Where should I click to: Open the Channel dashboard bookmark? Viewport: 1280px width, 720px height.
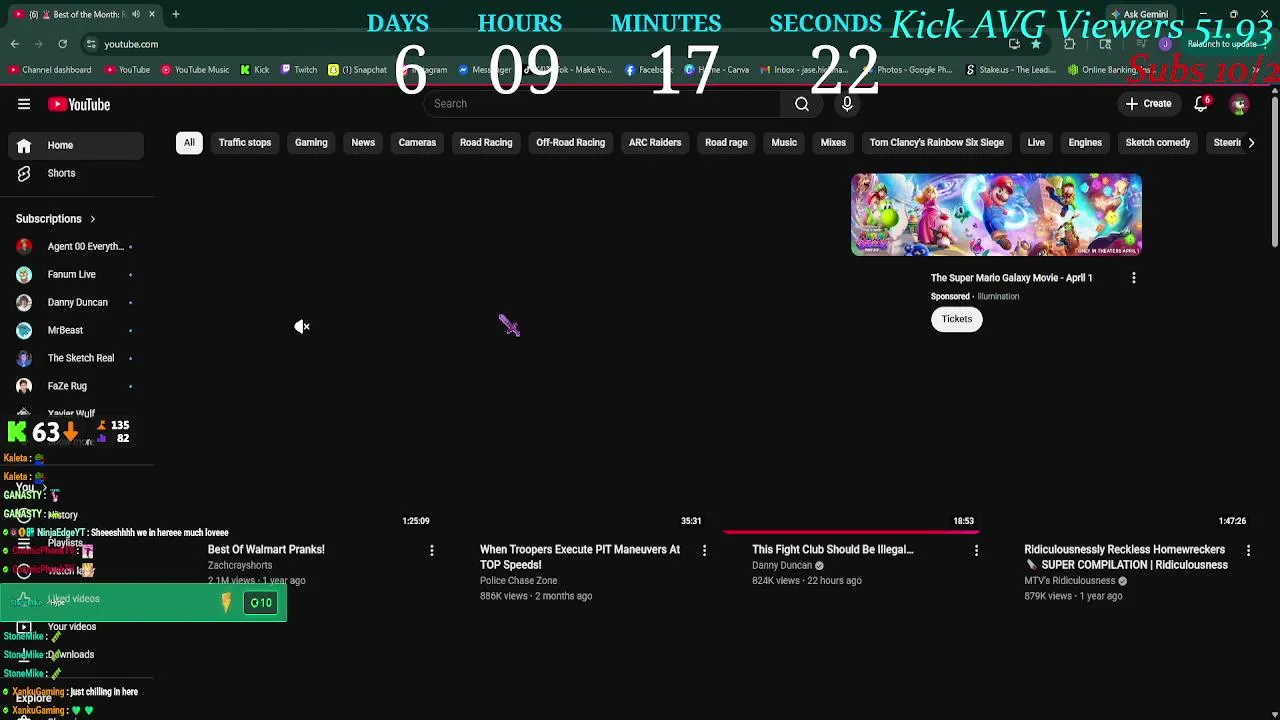pyautogui.click(x=50, y=70)
